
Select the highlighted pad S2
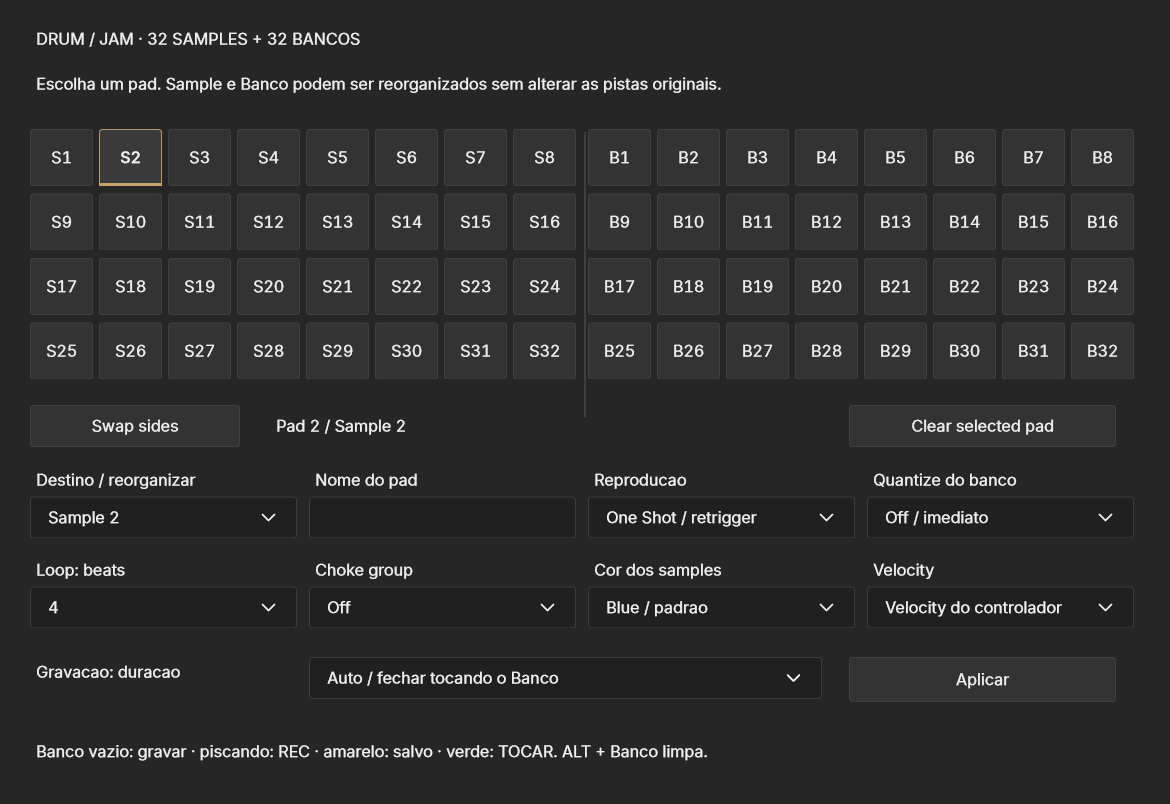click(x=131, y=158)
